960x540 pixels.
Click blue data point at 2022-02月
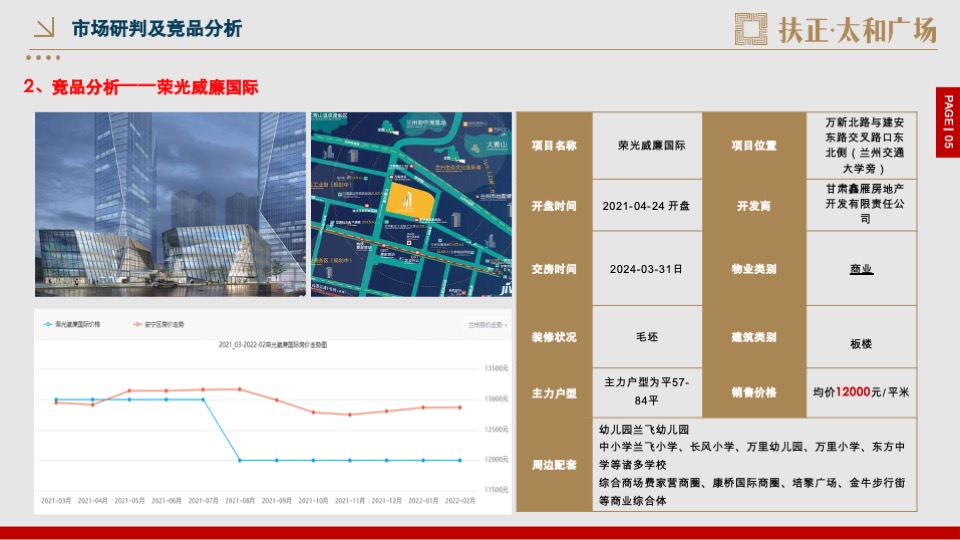(460, 460)
